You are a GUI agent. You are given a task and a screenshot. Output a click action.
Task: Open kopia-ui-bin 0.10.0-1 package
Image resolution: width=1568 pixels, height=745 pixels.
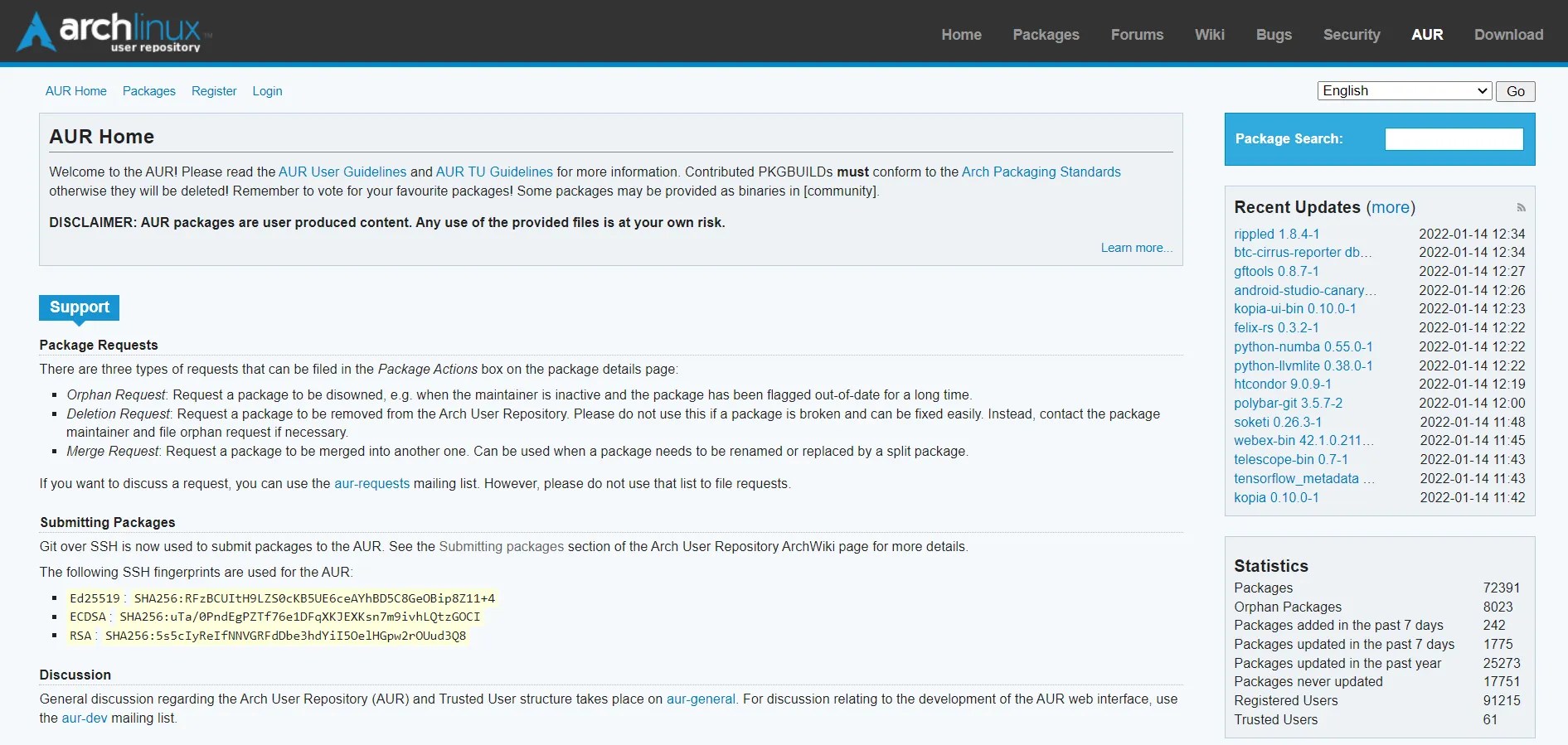click(x=1295, y=309)
